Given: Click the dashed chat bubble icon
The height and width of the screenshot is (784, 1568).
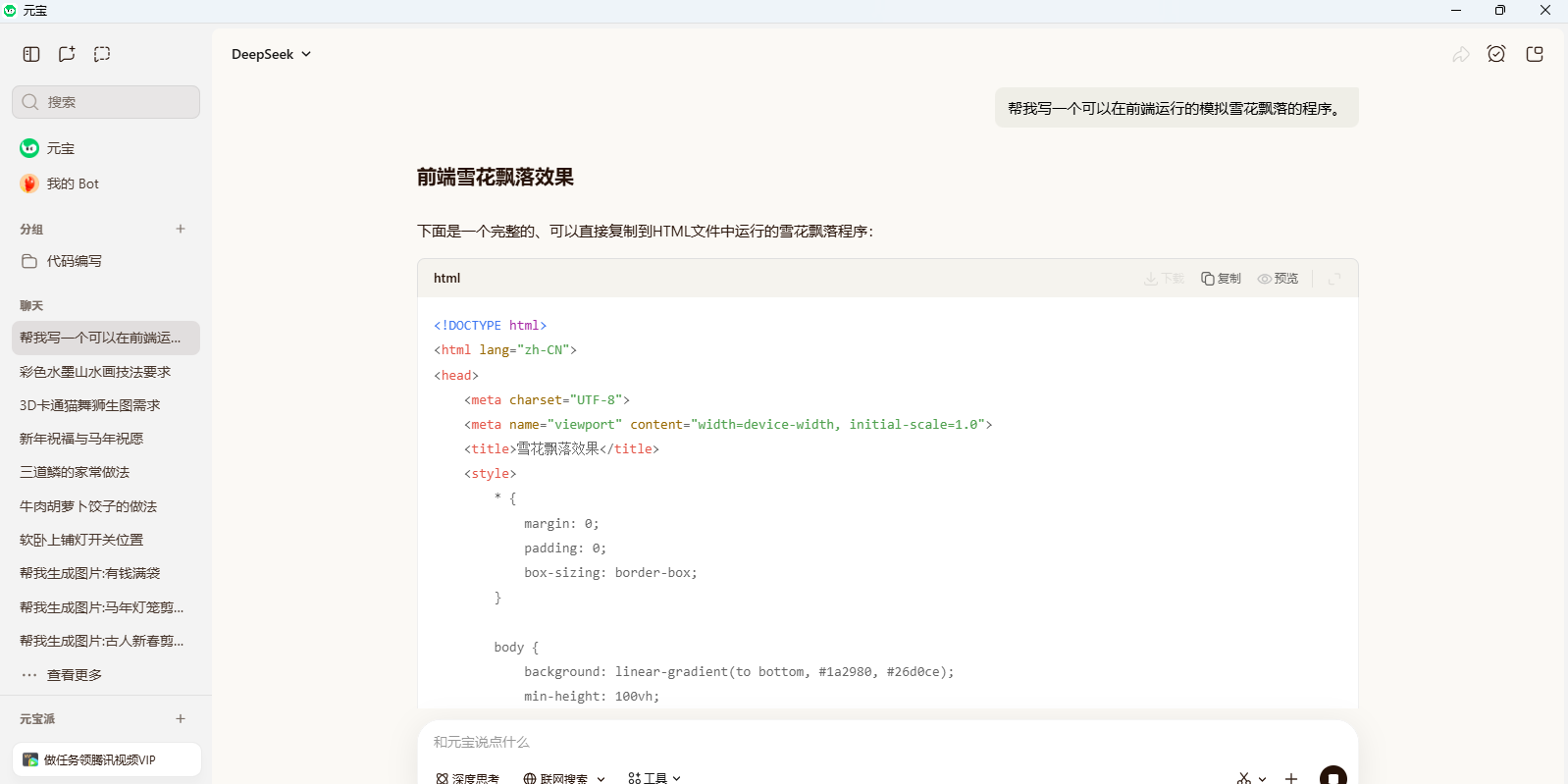Looking at the screenshot, I should [x=102, y=54].
